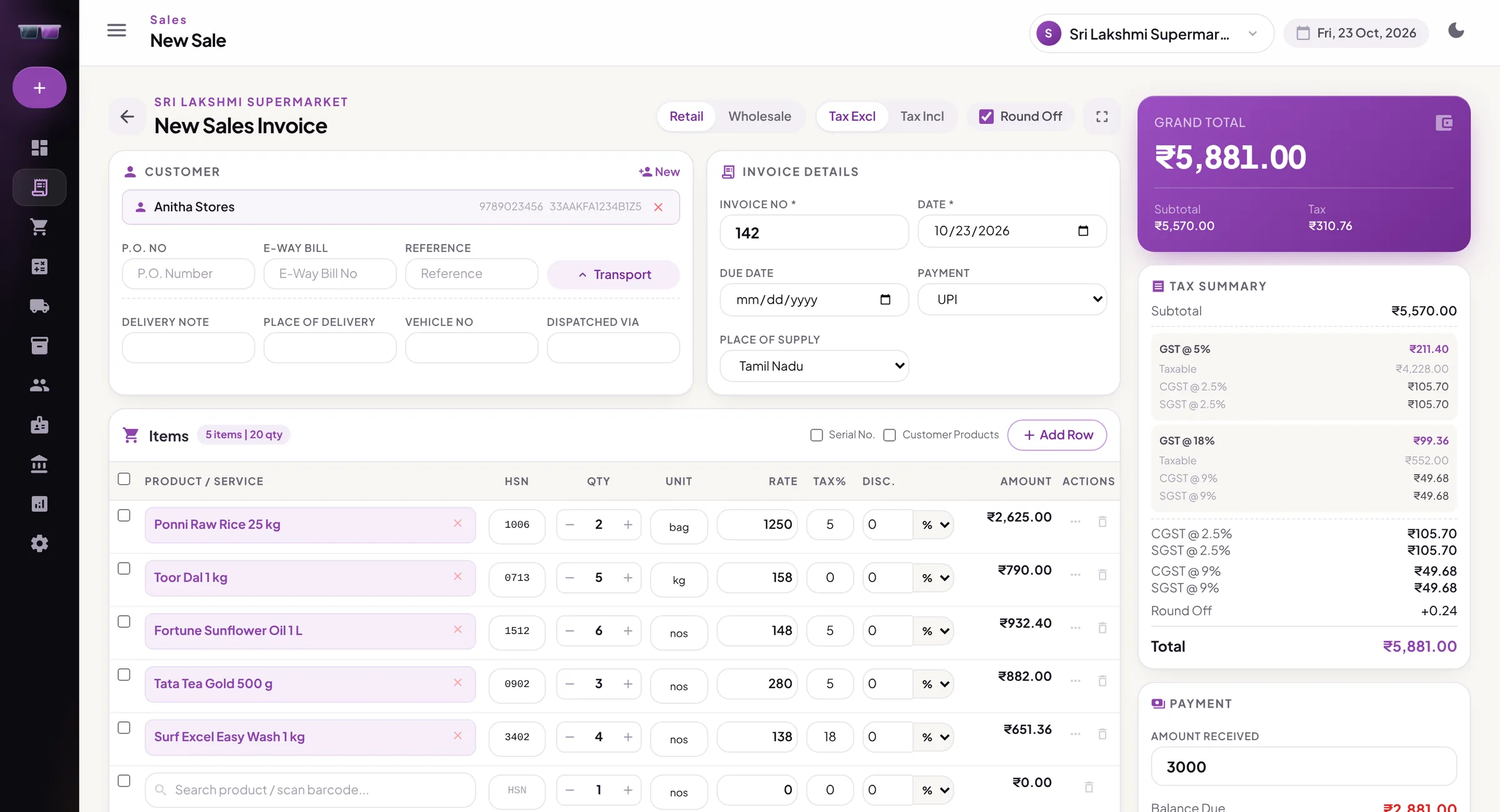Open the bank sidebar icon
This screenshot has height=812, width=1500.
click(x=39, y=465)
